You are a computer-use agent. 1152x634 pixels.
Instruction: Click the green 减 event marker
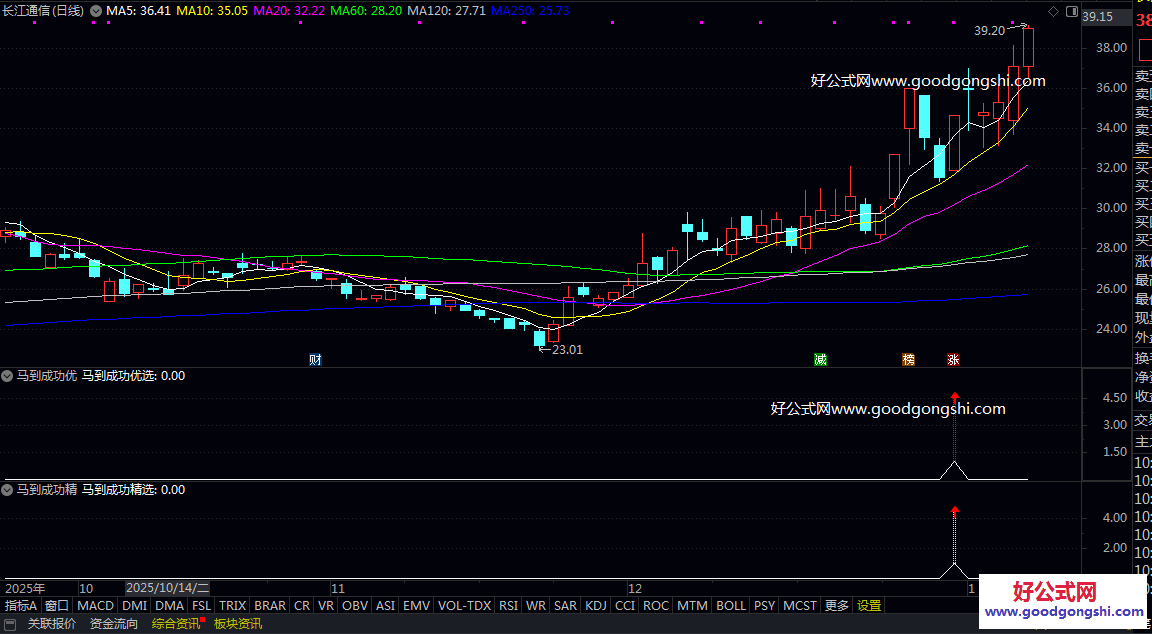point(820,359)
